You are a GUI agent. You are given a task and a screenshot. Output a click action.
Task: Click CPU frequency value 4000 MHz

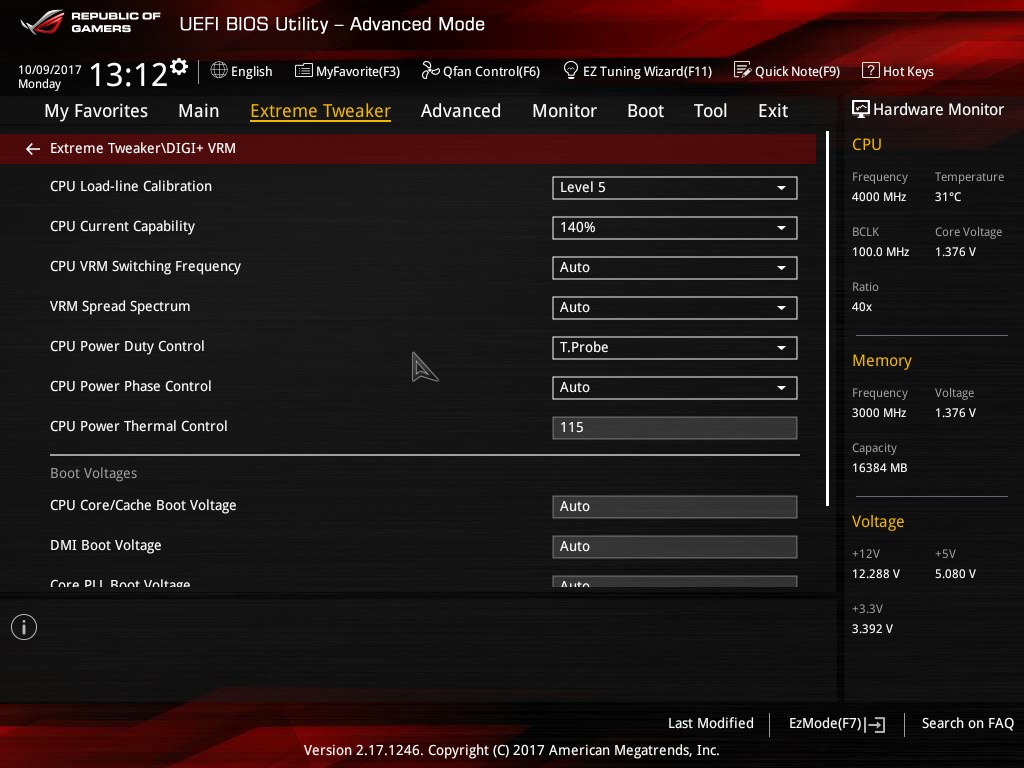[878, 197]
